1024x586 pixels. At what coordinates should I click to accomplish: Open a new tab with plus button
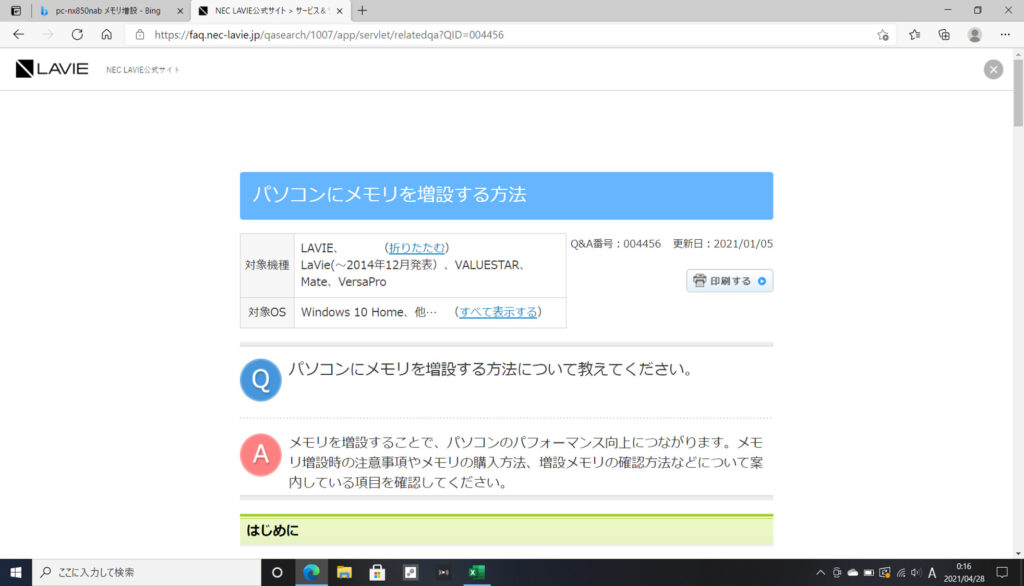click(x=362, y=10)
